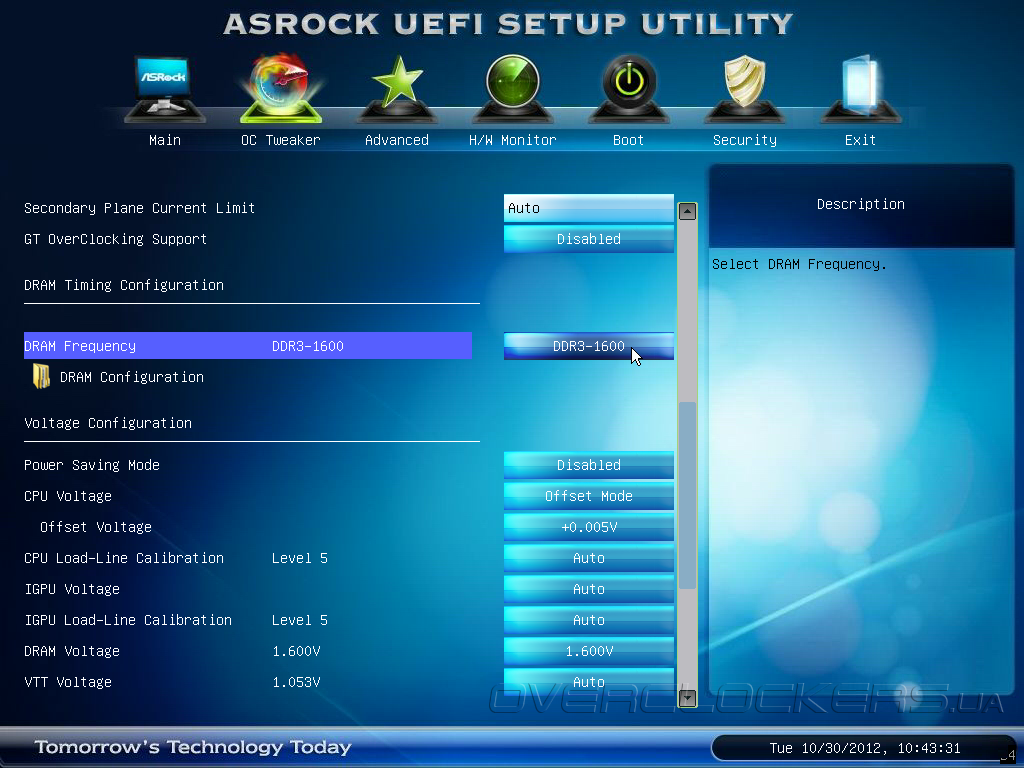
Task: Change Power Saving Mode Disabled value
Action: click(588, 465)
